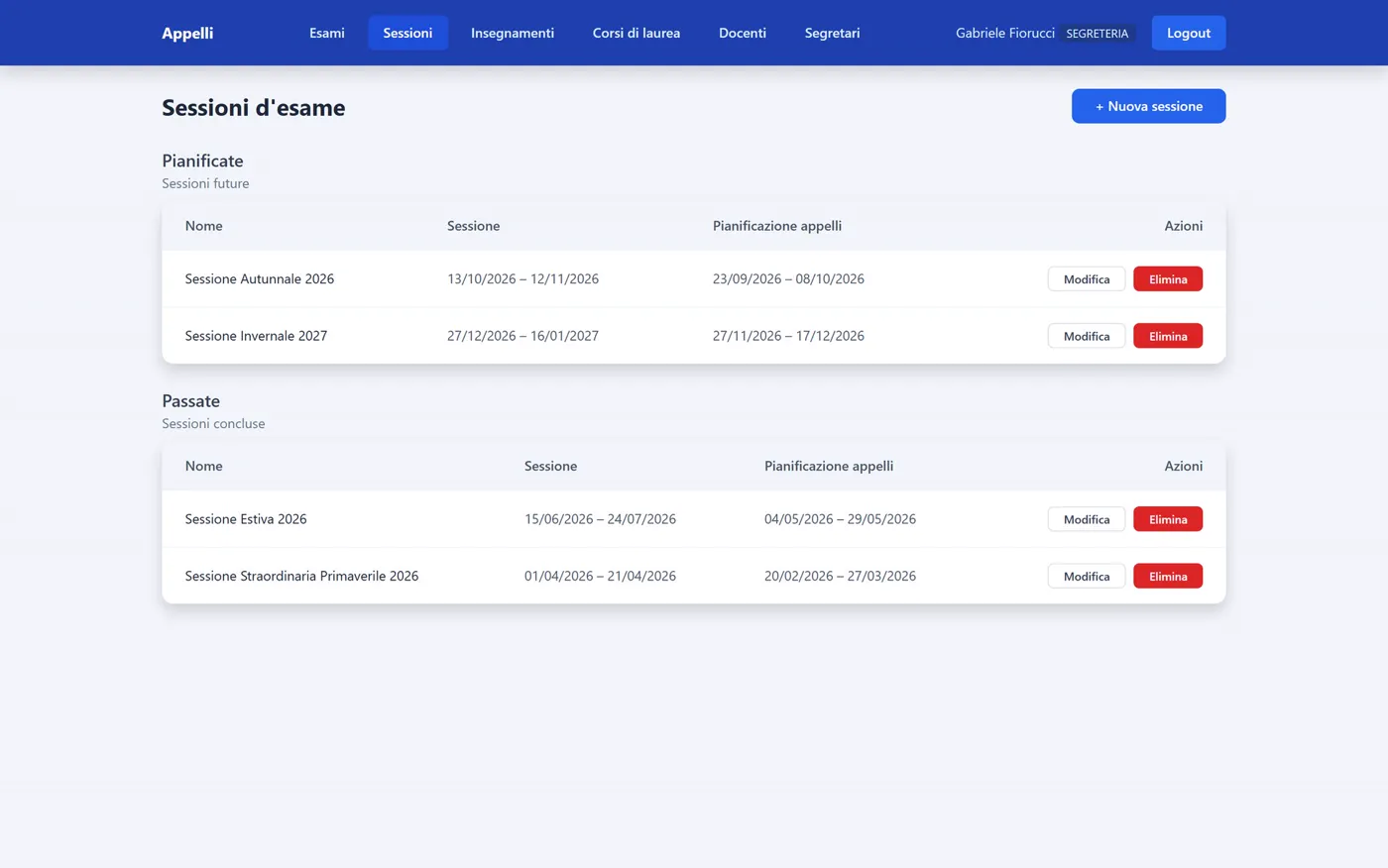
Task: Click the Passate section heading
Action: [x=190, y=401]
